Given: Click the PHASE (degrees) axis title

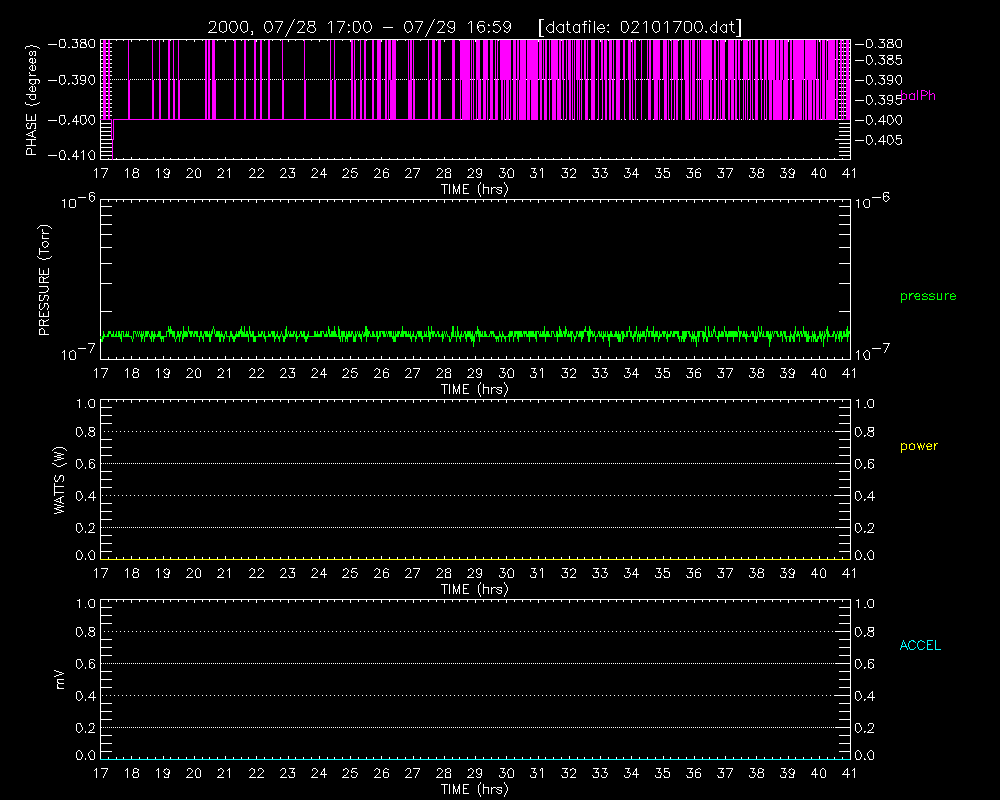Looking at the screenshot, I should pos(31,100).
